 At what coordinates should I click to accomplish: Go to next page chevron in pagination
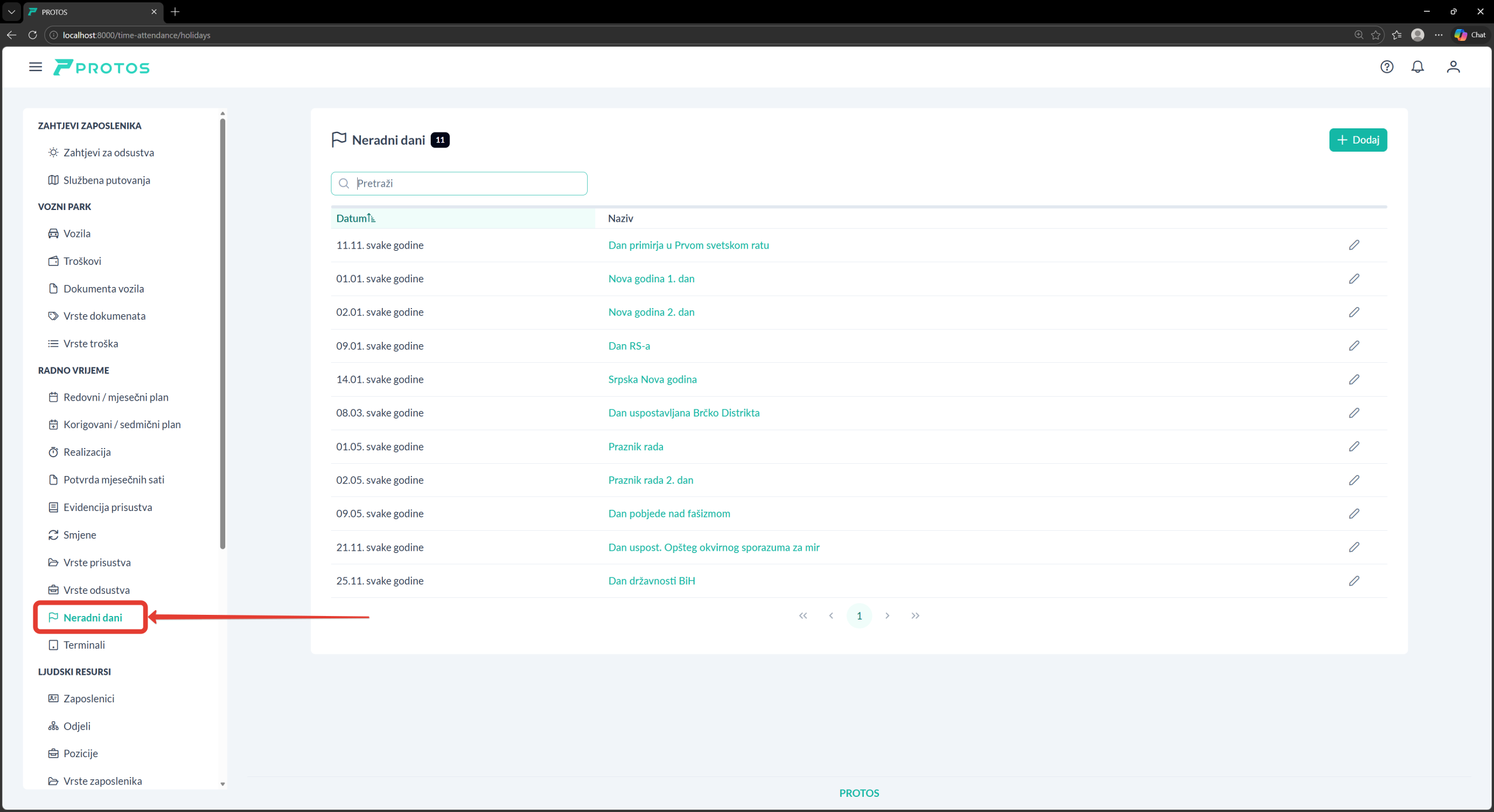click(x=887, y=616)
